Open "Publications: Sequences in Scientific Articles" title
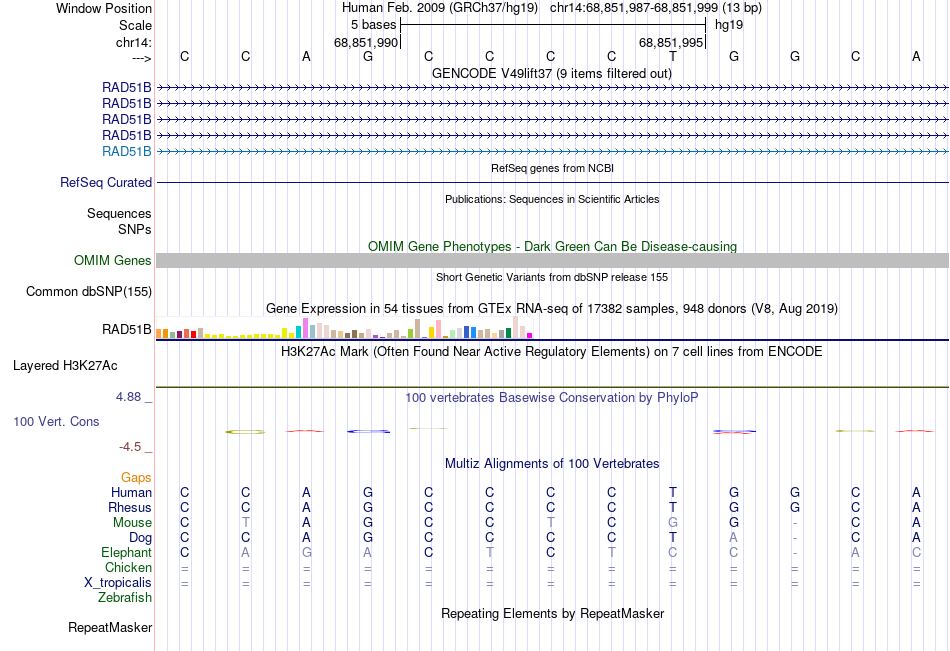The image size is (950, 651). click(x=552, y=199)
